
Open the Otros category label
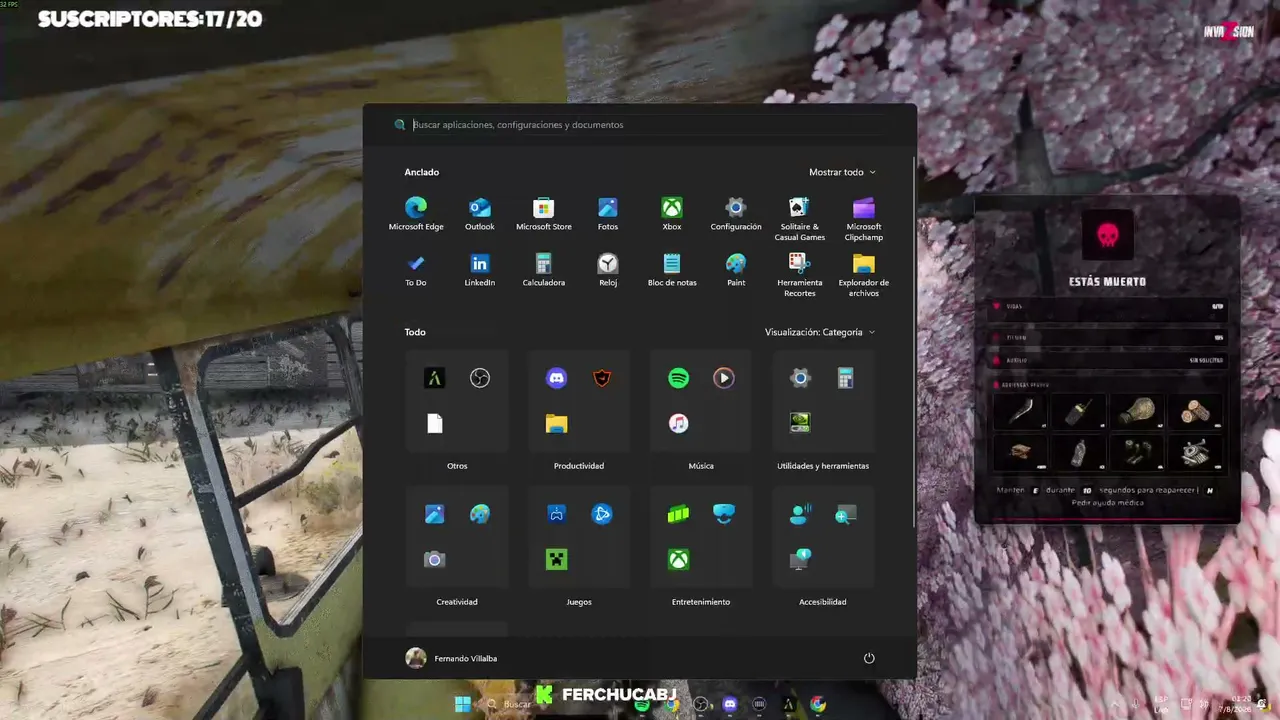click(x=457, y=466)
